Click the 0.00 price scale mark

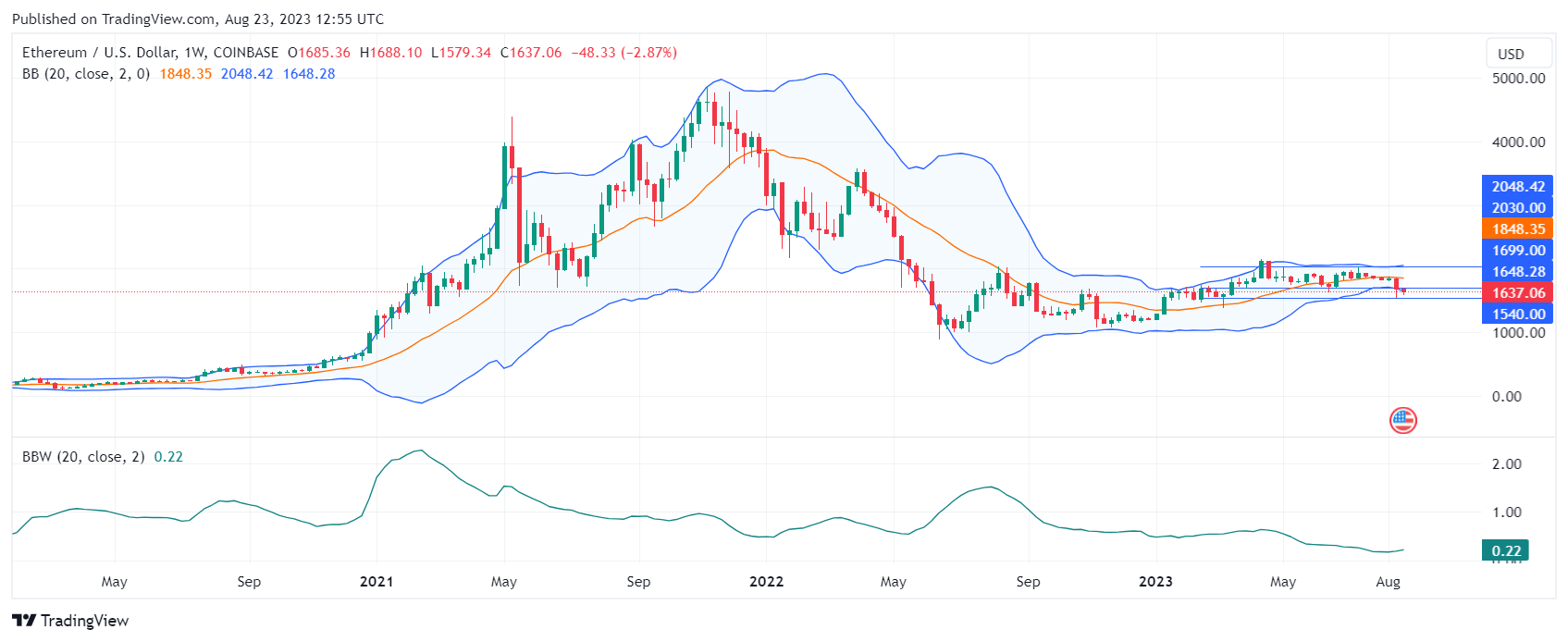tap(1506, 397)
